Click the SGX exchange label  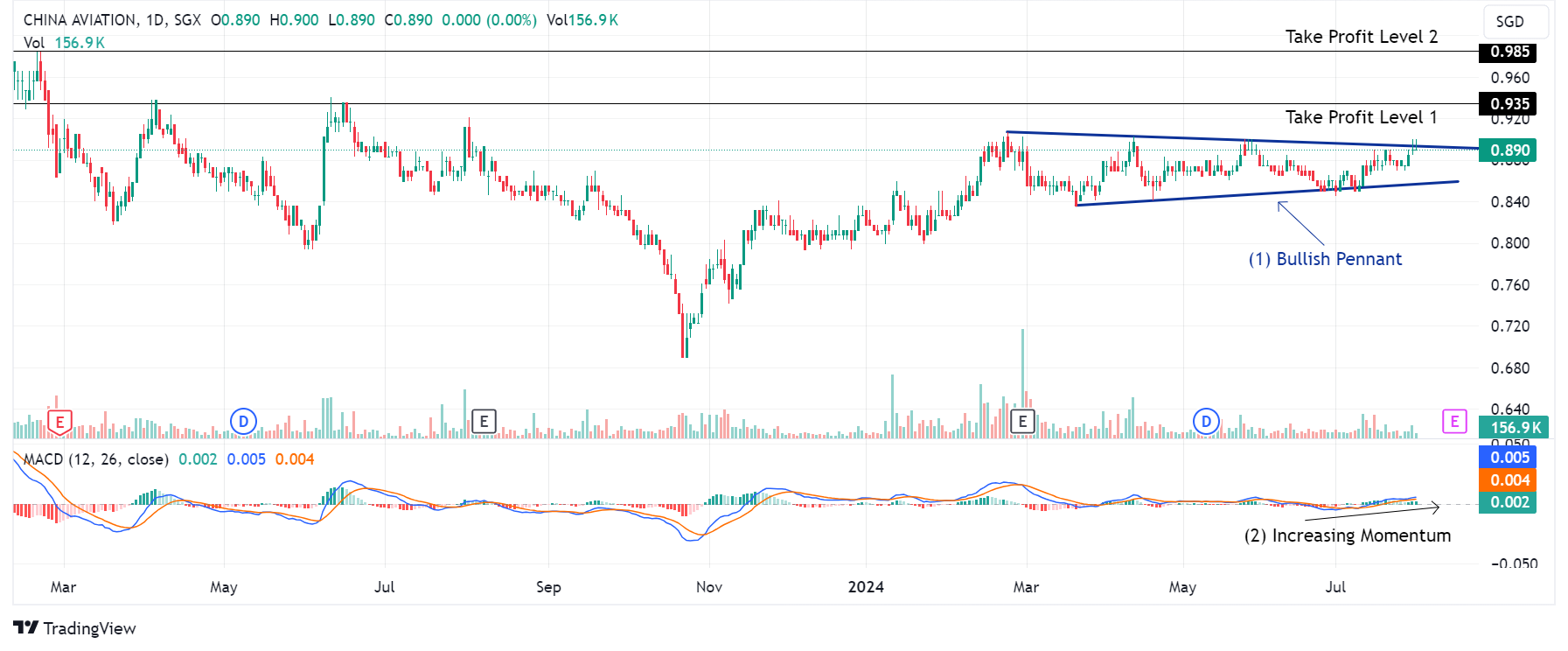pyautogui.click(x=187, y=19)
